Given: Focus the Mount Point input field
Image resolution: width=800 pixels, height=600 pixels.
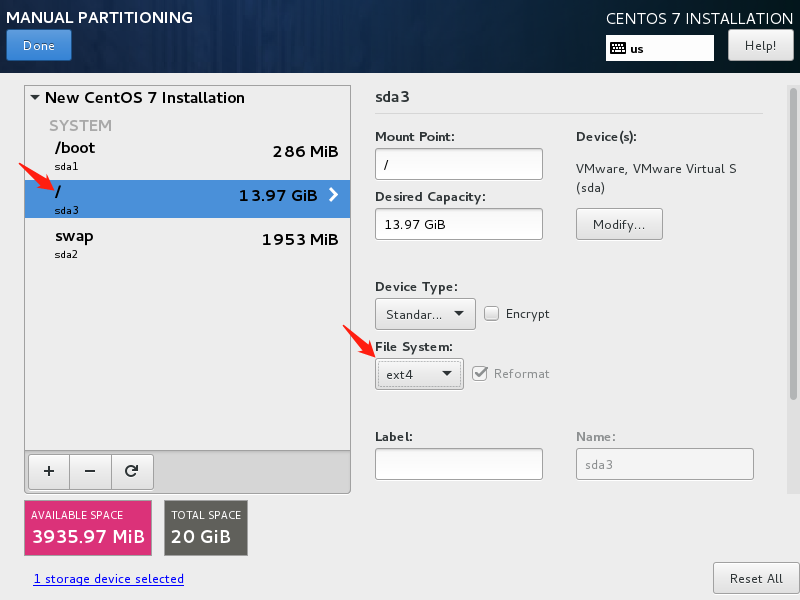Looking at the screenshot, I should (x=459, y=164).
